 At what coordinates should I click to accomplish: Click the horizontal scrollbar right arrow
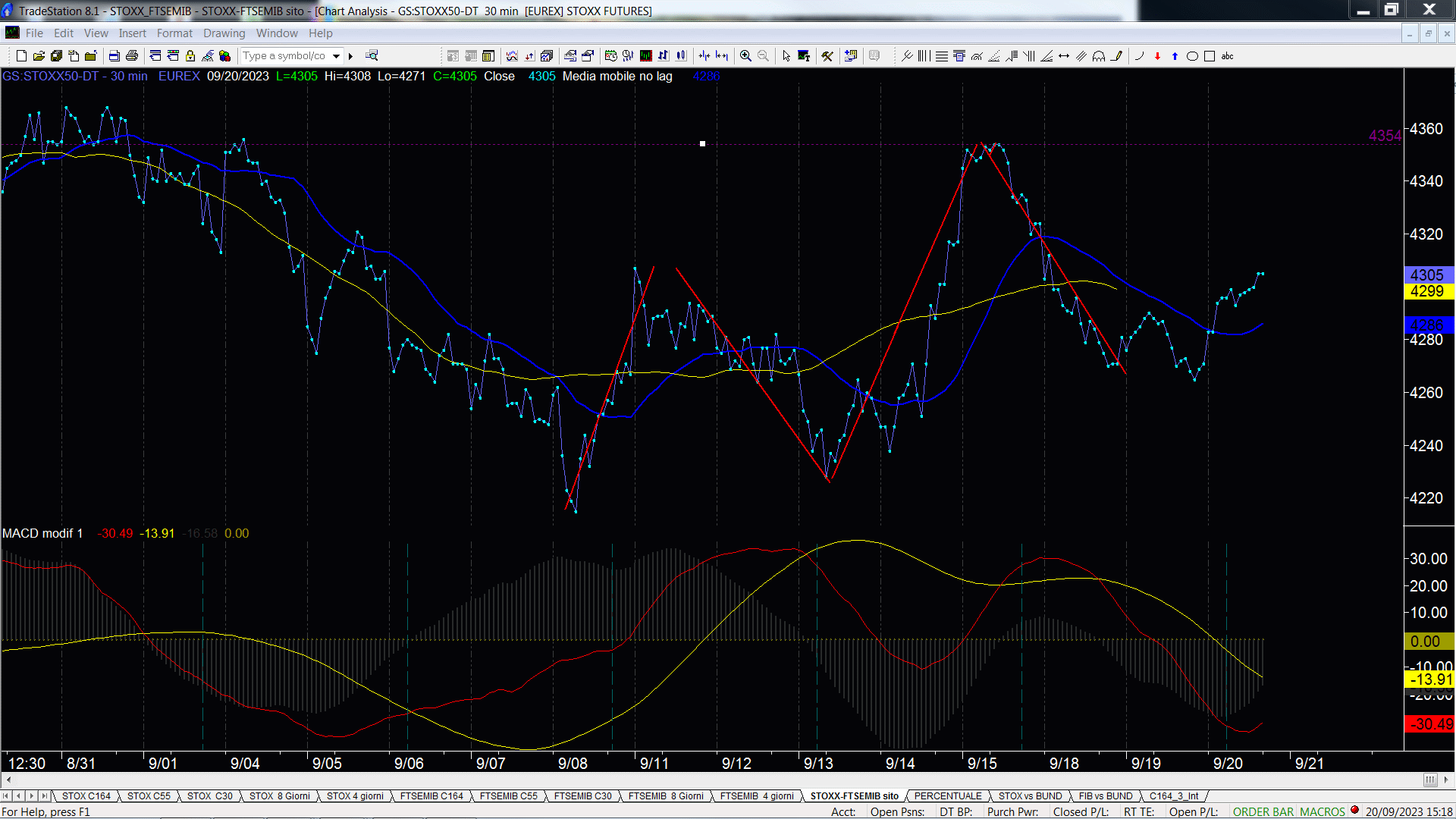pyautogui.click(x=1446, y=780)
